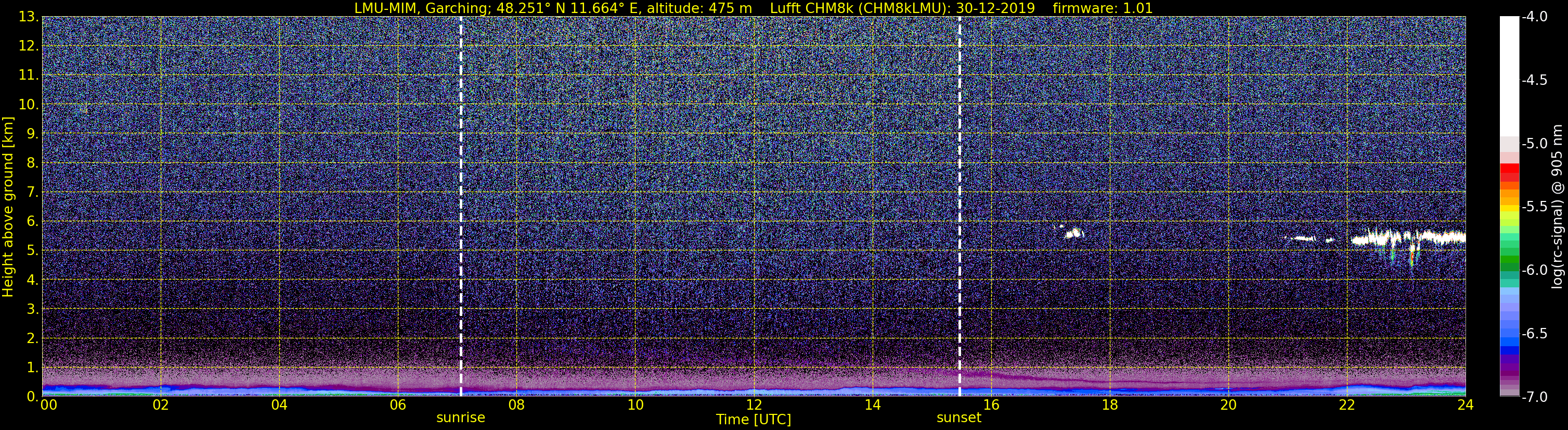Image resolution: width=1568 pixels, height=430 pixels.
Task: Click the red band of the colorbar
Action: [x=1509, y=172]
